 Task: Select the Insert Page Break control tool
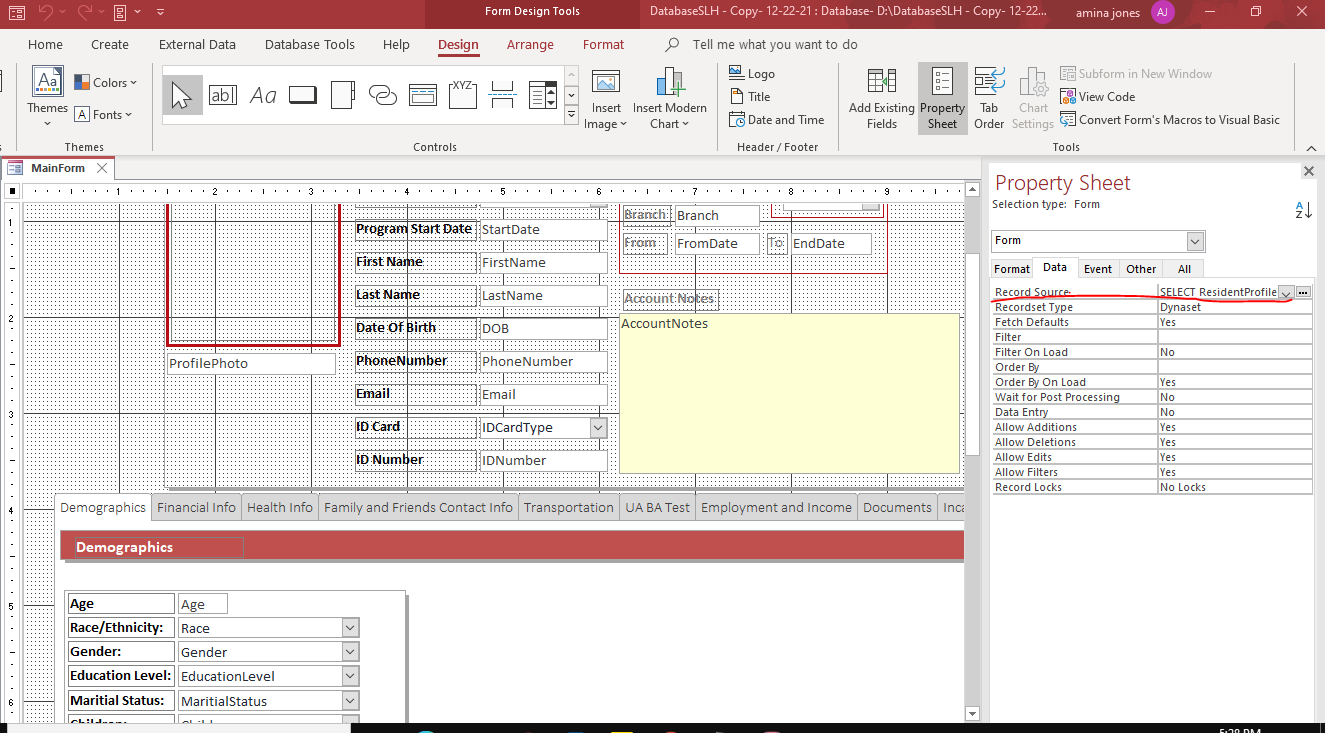tap(503, 95)
